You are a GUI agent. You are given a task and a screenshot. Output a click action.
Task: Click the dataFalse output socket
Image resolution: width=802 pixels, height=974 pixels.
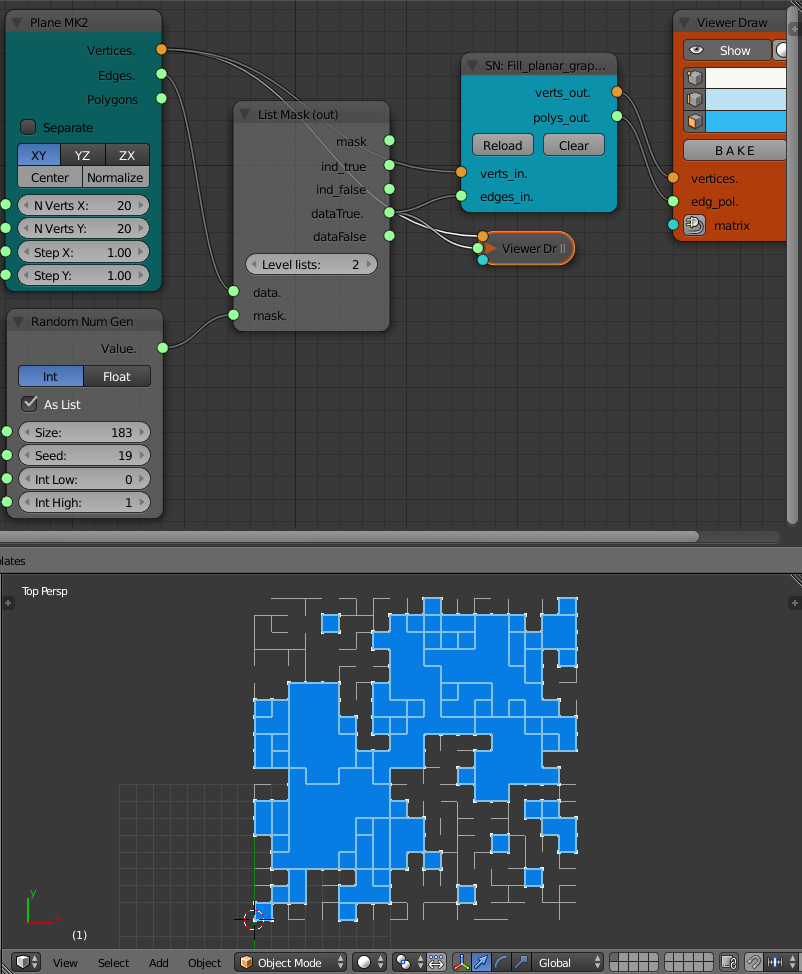click(x=390, y=235)
